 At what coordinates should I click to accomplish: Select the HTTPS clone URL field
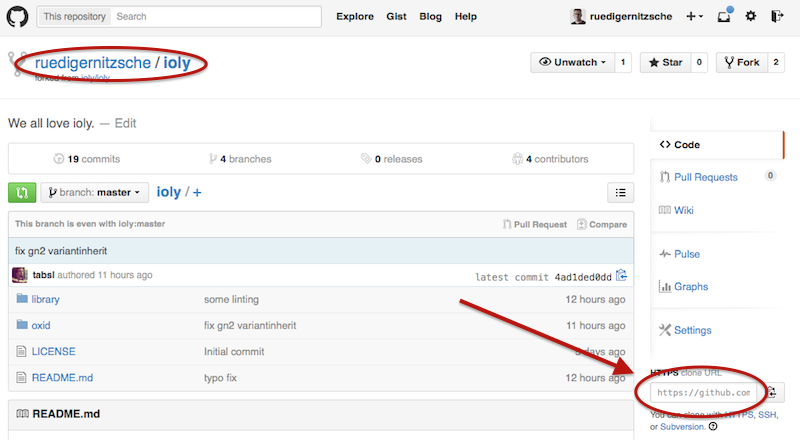tap(703, 393)
